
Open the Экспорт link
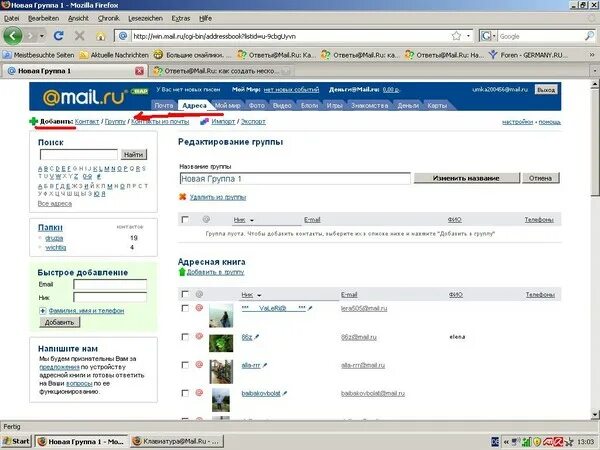click(253, 122)
